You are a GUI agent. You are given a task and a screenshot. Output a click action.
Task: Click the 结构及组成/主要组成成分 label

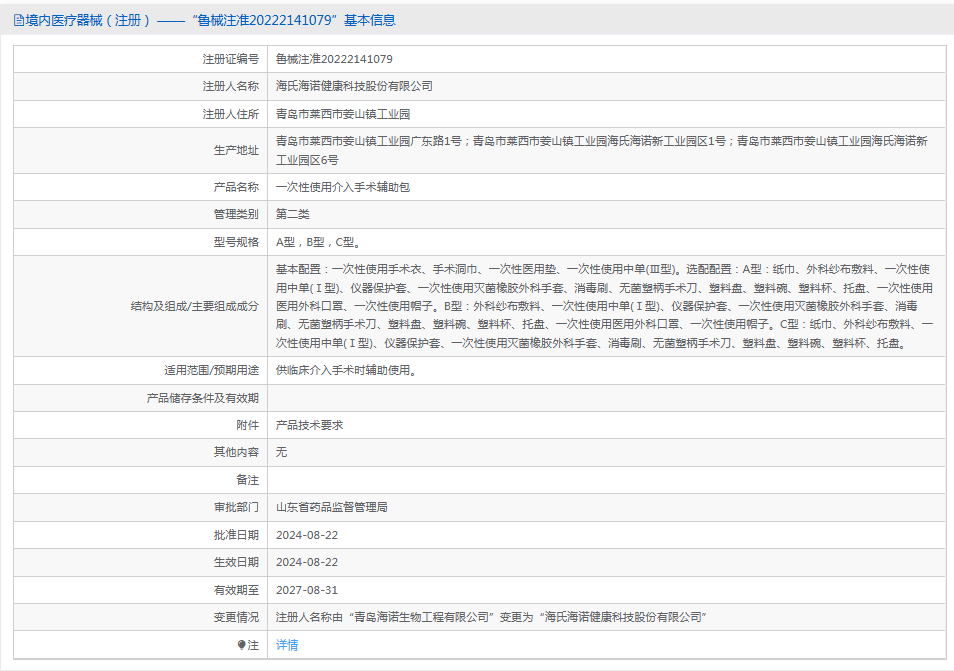(x=195, y=306)
